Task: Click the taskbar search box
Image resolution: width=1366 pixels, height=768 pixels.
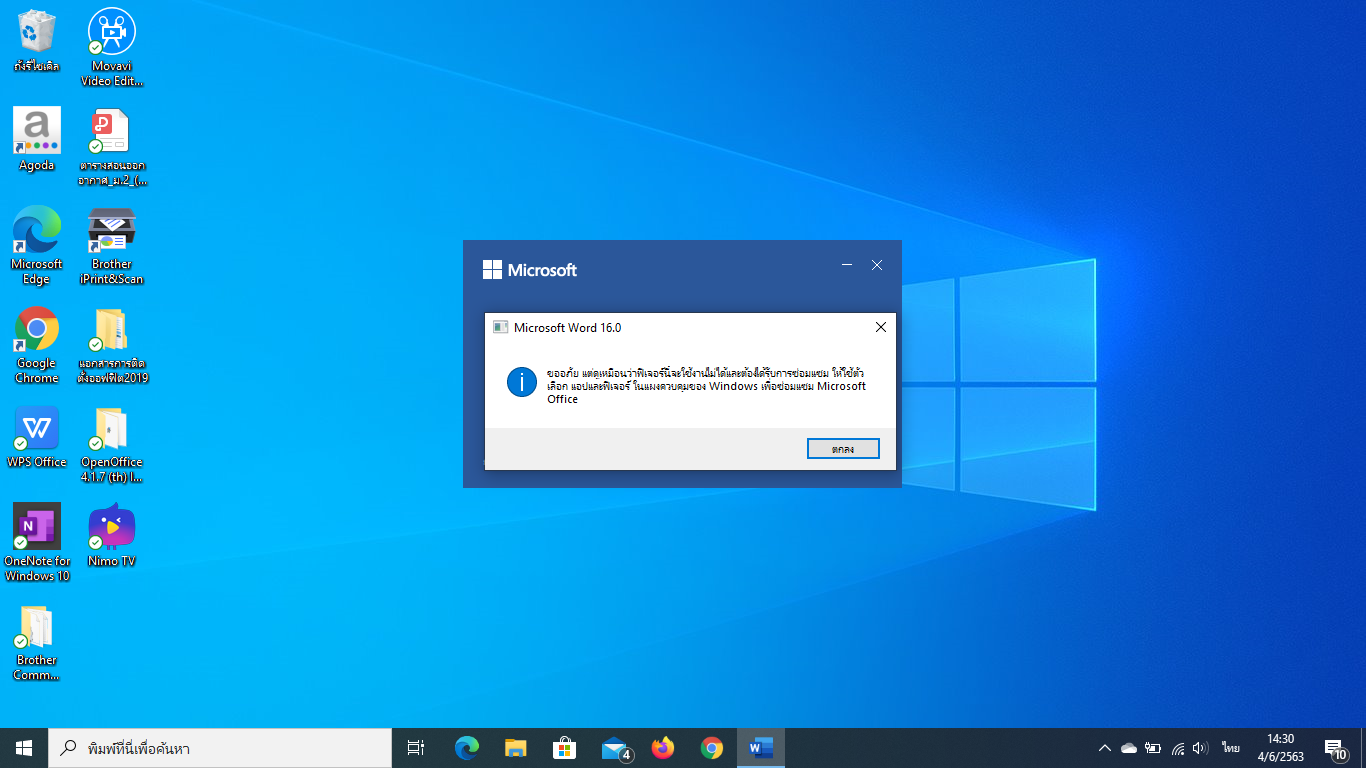Action: (x=220, y=748)
